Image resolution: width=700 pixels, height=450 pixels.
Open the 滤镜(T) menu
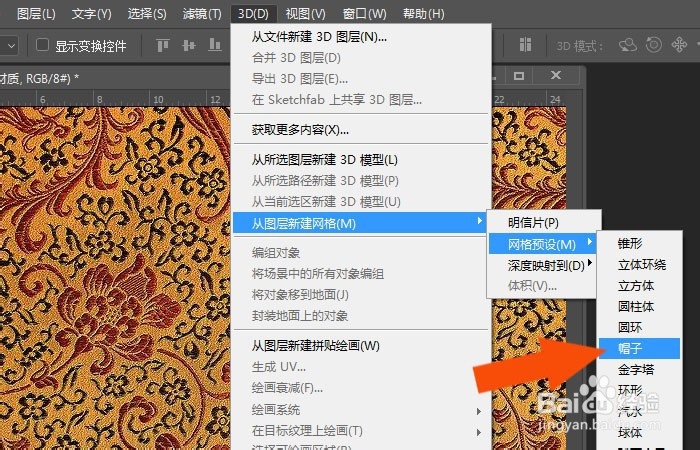[x=202, y=14]
